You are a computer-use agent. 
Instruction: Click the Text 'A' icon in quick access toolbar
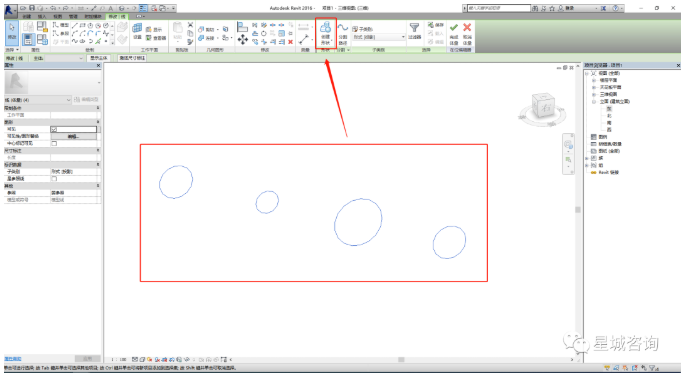tap(111, 8)
